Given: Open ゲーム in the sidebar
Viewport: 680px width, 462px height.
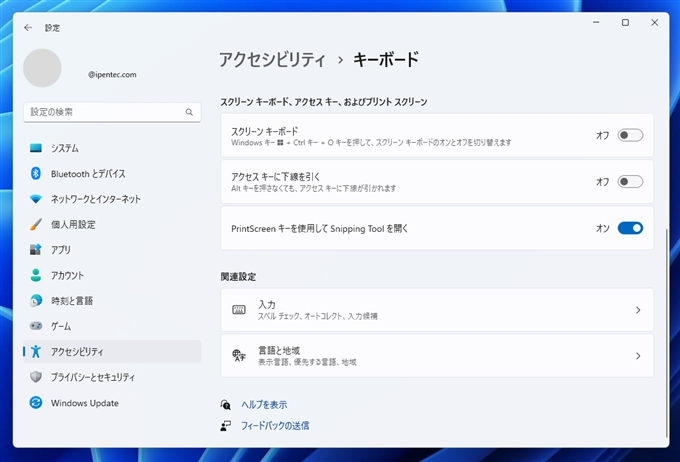Looking at the screenshot, I should click(112, 326).
